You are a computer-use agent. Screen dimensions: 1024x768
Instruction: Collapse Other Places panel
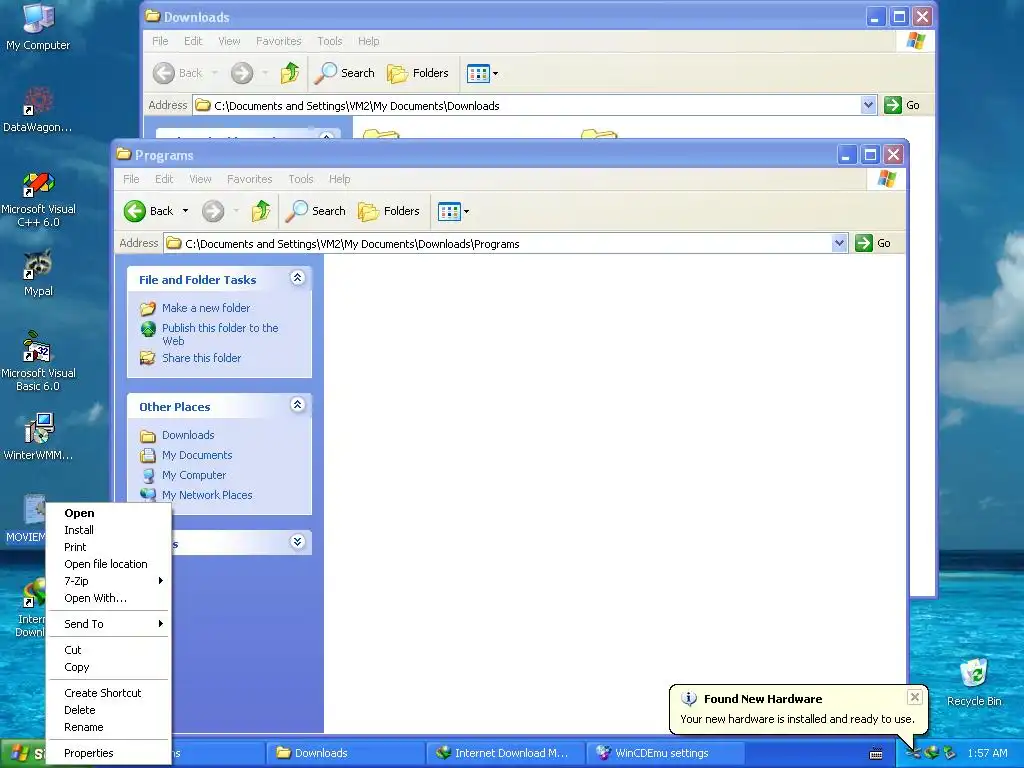point(297,405)
